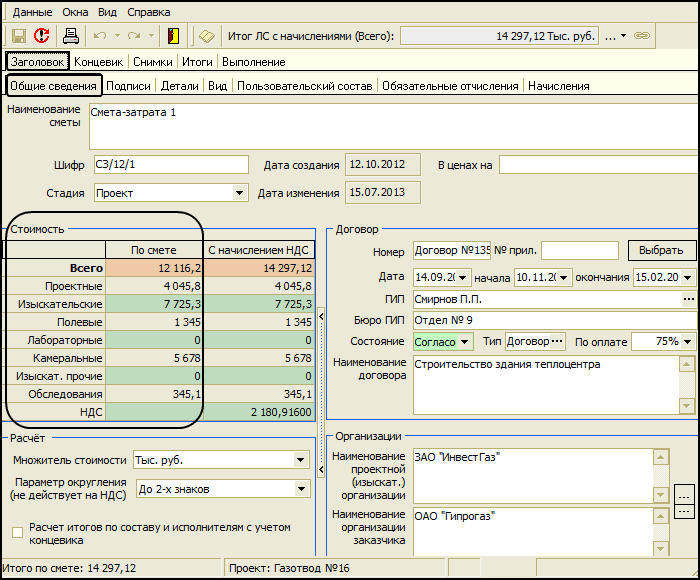Click the yellow eraser toolbar icon
This screenshot has width=700, height=580.
207,36
